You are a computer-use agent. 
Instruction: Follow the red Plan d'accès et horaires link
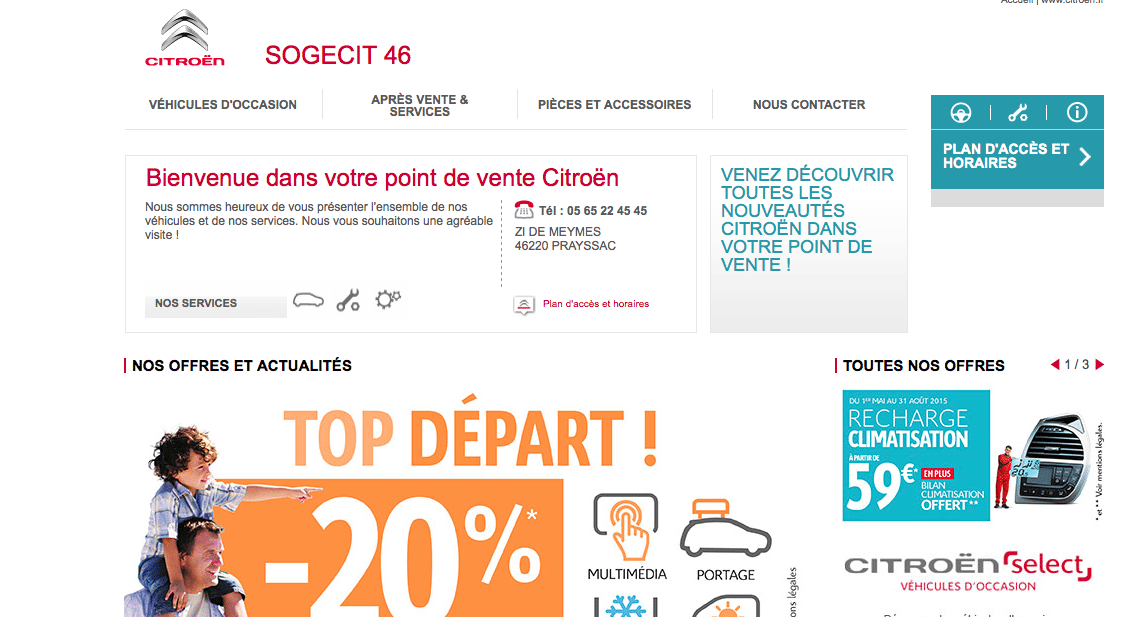596,304
